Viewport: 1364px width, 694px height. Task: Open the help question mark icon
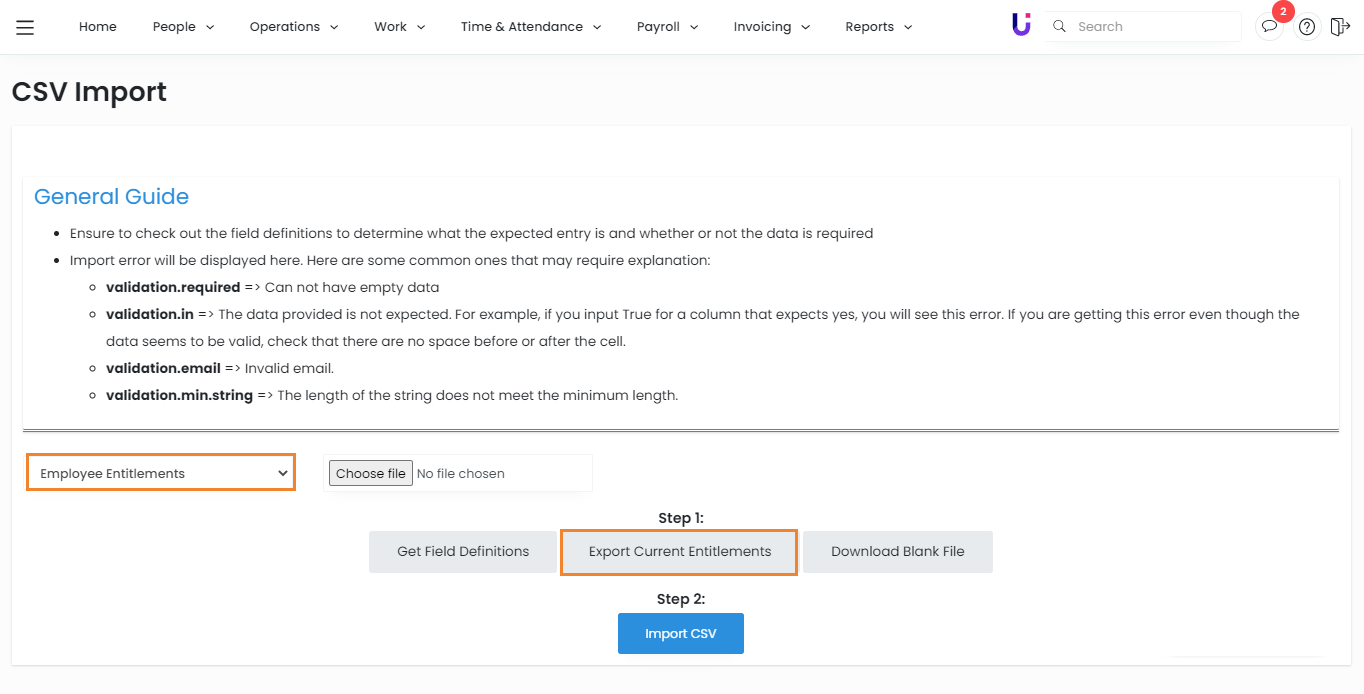pyautogui.click(x=1307, y=27)
